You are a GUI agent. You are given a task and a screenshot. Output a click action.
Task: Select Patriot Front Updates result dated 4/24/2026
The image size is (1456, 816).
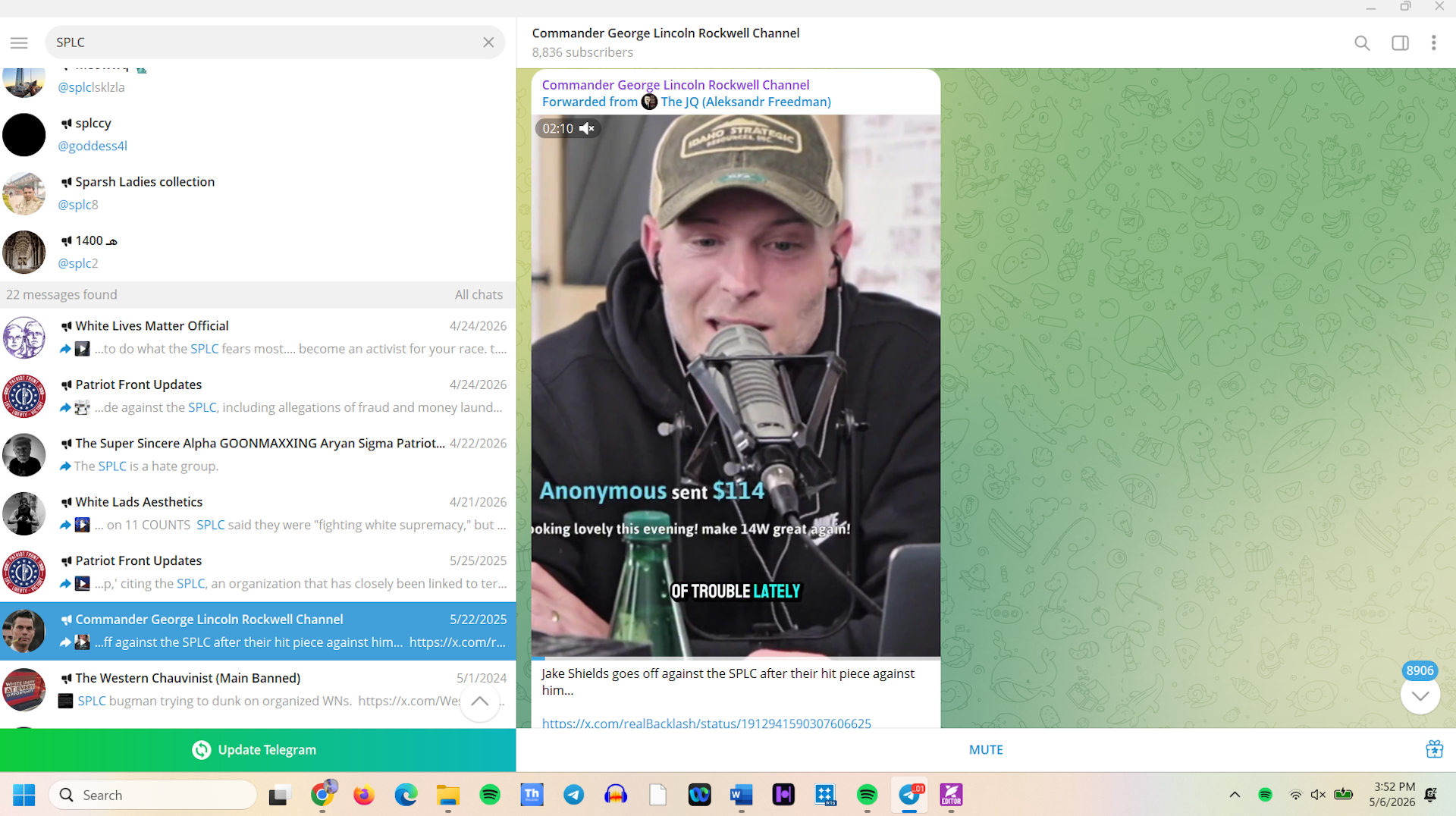258,396
